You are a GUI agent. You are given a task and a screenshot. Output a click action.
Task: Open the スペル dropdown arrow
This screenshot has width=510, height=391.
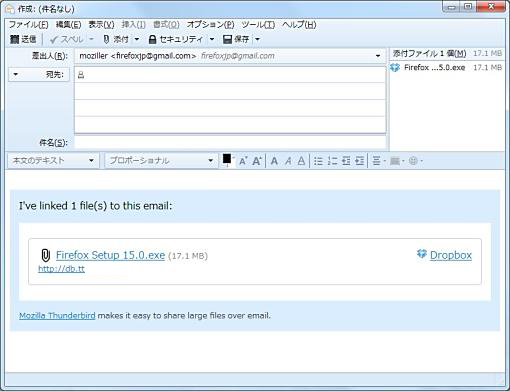pos(91,39)
